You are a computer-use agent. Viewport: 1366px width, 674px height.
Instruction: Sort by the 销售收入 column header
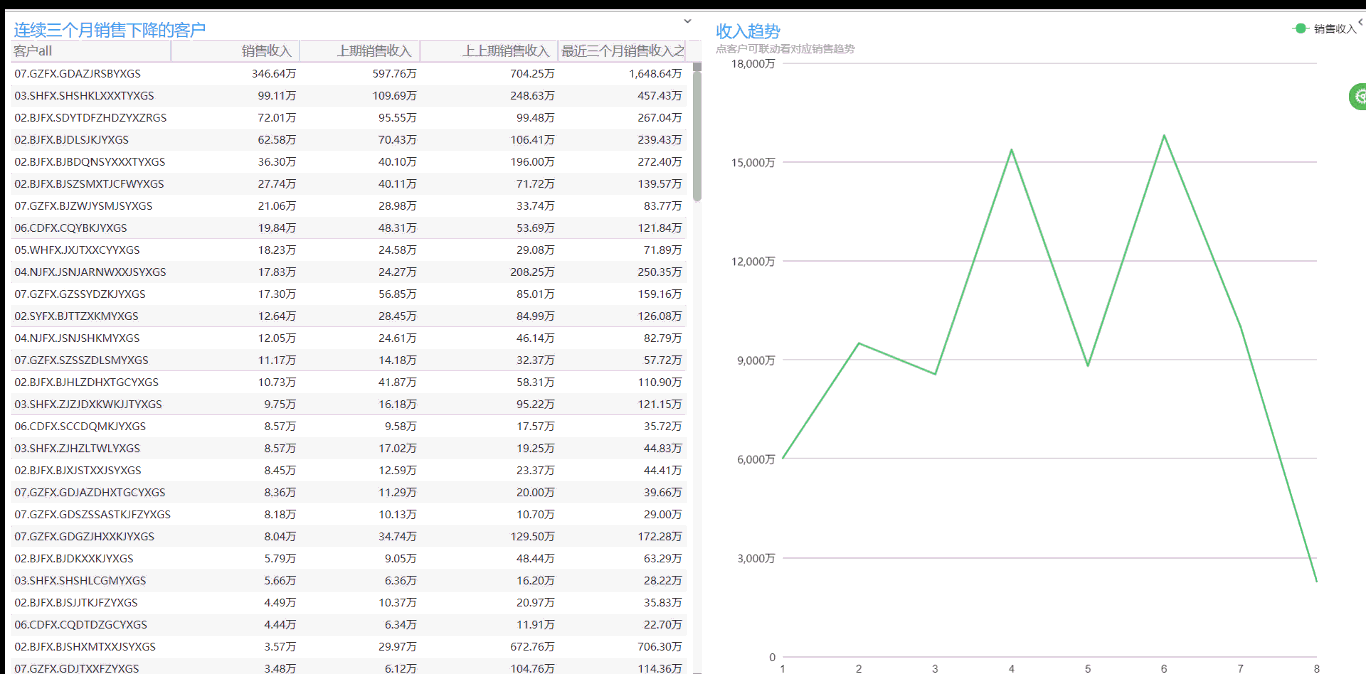(x=266, y=51)
